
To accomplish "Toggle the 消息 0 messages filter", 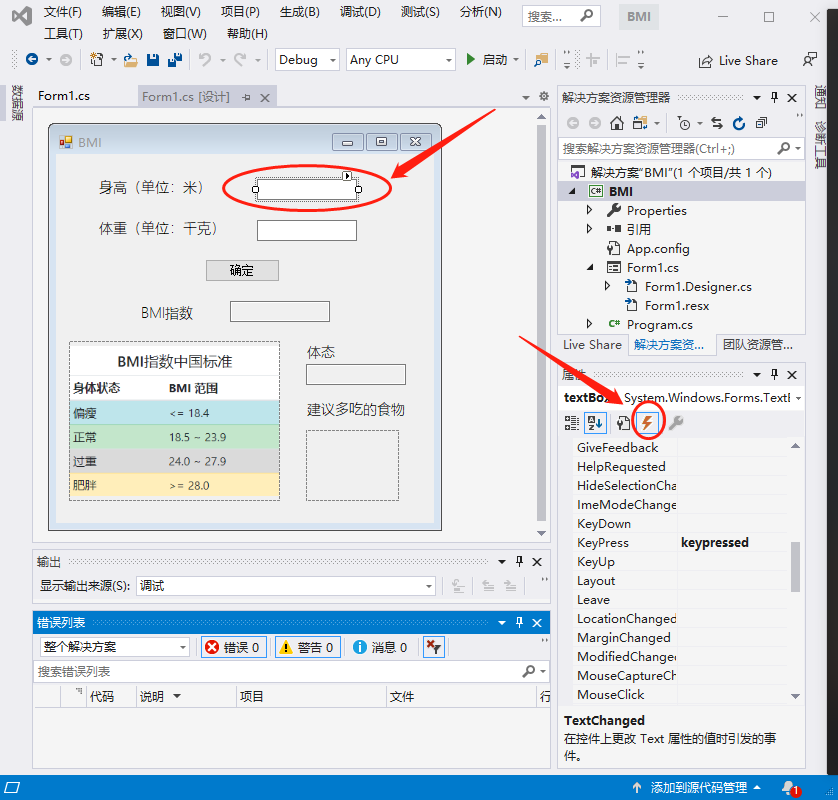I will click(380, 646).
